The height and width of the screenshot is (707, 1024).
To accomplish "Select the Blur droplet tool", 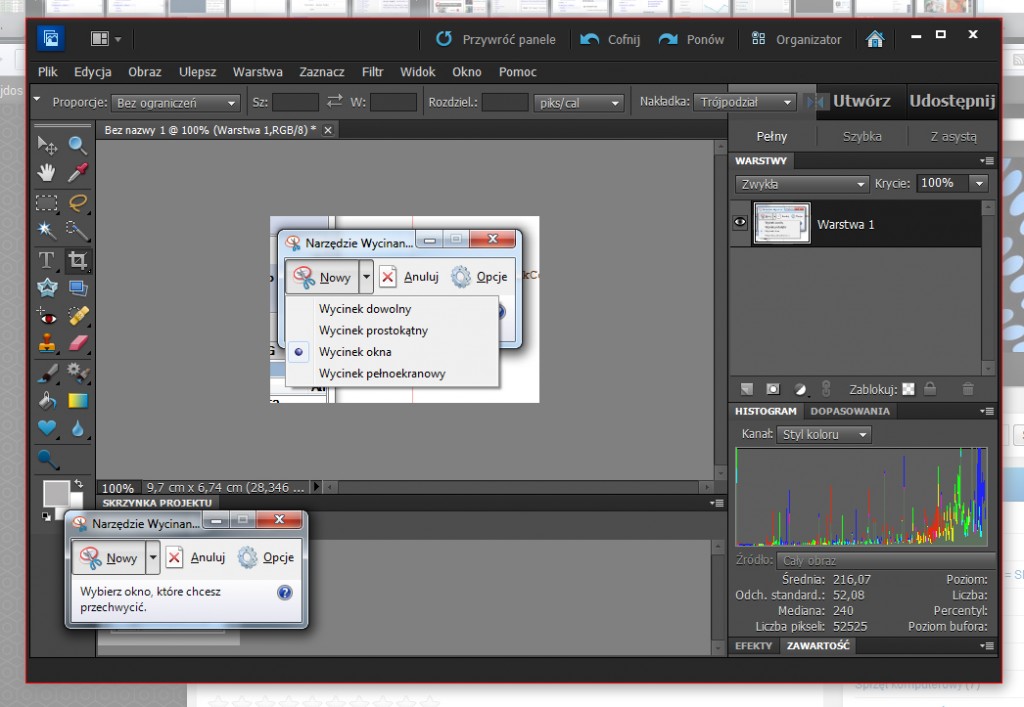I will (78, 428).
